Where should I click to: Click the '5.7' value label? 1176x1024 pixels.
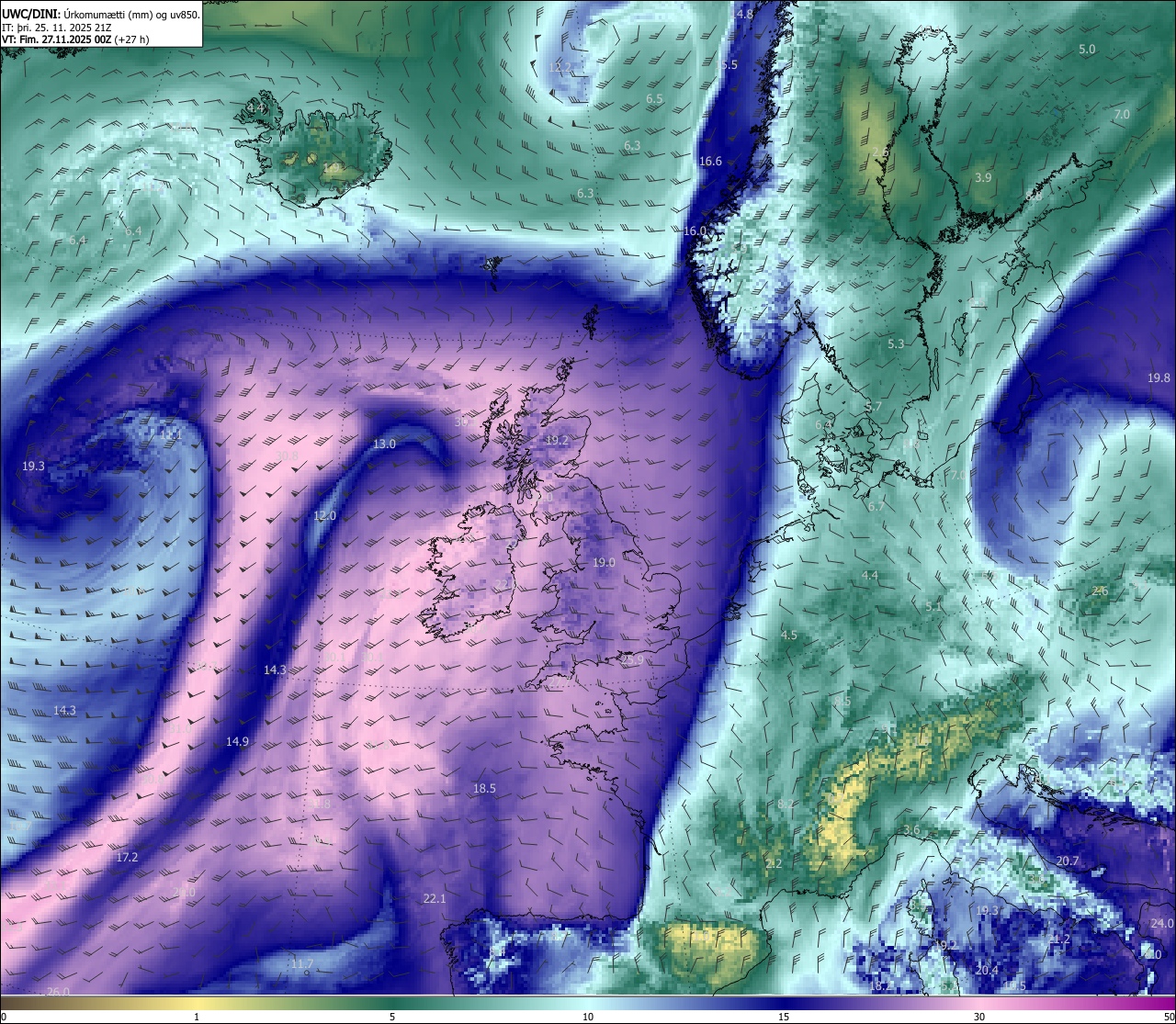click(x=873, y=406)
